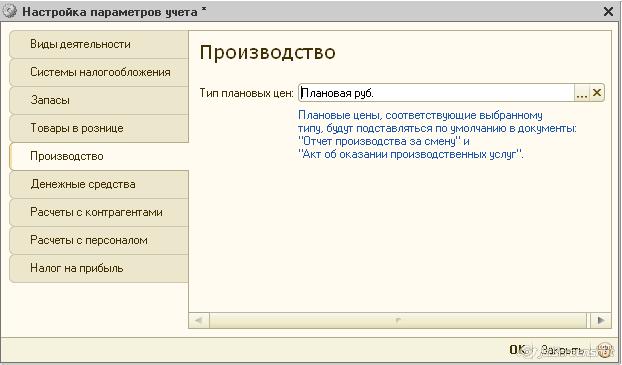Image resolution: width=622 pixels, height=365 pixels.
Task: Click the "Отчет производства за смену" hint text
Action: click(x=379, y=141)
